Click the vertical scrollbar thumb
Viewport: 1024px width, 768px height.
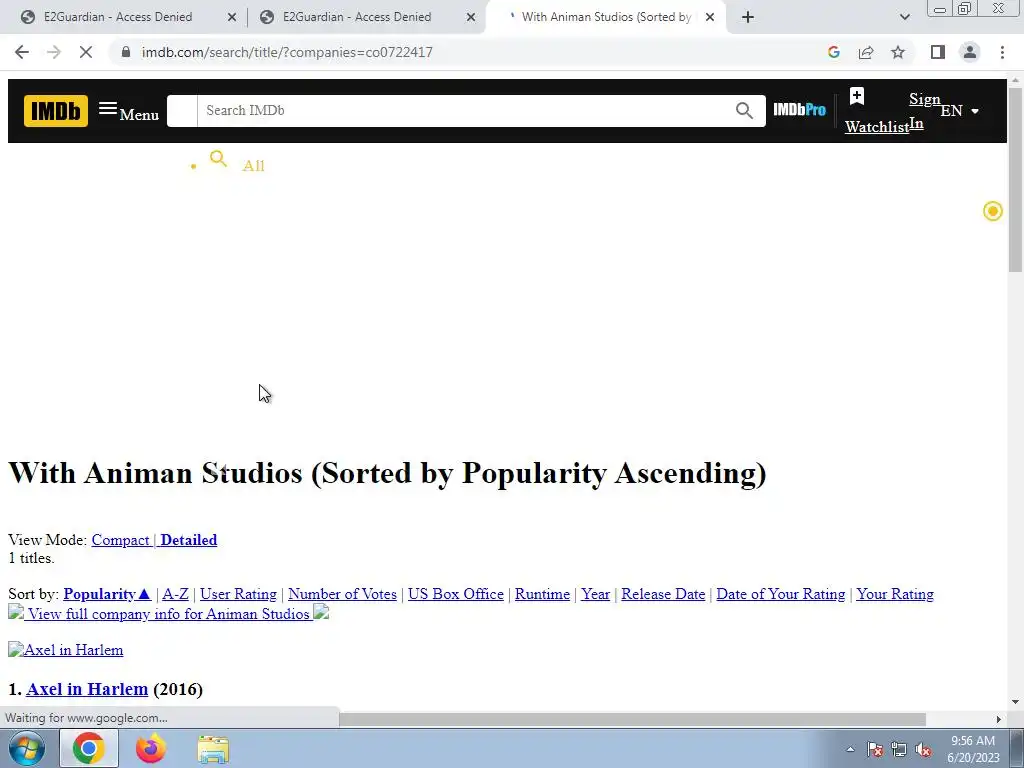click(1015, 180)
